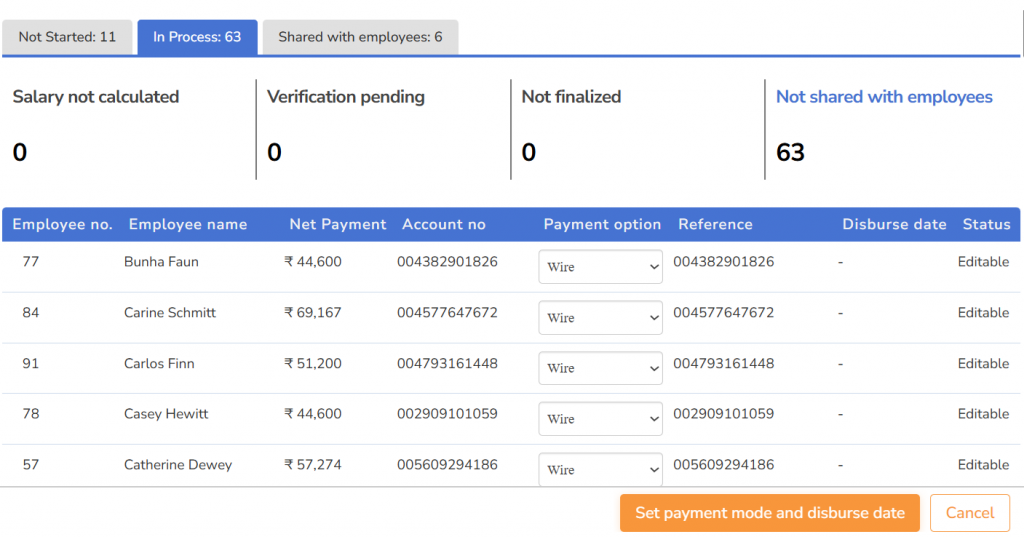Change payment option for Casey Hewitt

click(600, 419)
